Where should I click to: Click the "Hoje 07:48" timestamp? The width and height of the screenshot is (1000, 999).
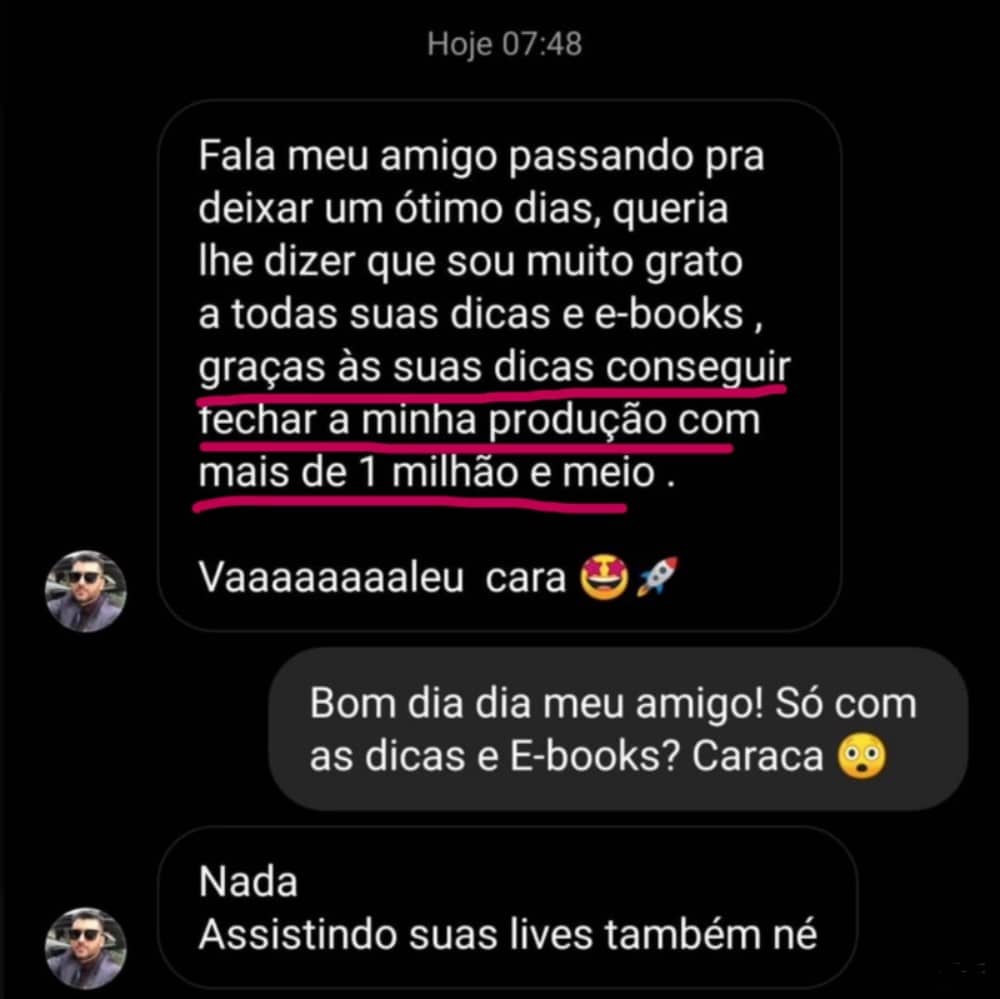pyautogui.click(x=504, y=44)
